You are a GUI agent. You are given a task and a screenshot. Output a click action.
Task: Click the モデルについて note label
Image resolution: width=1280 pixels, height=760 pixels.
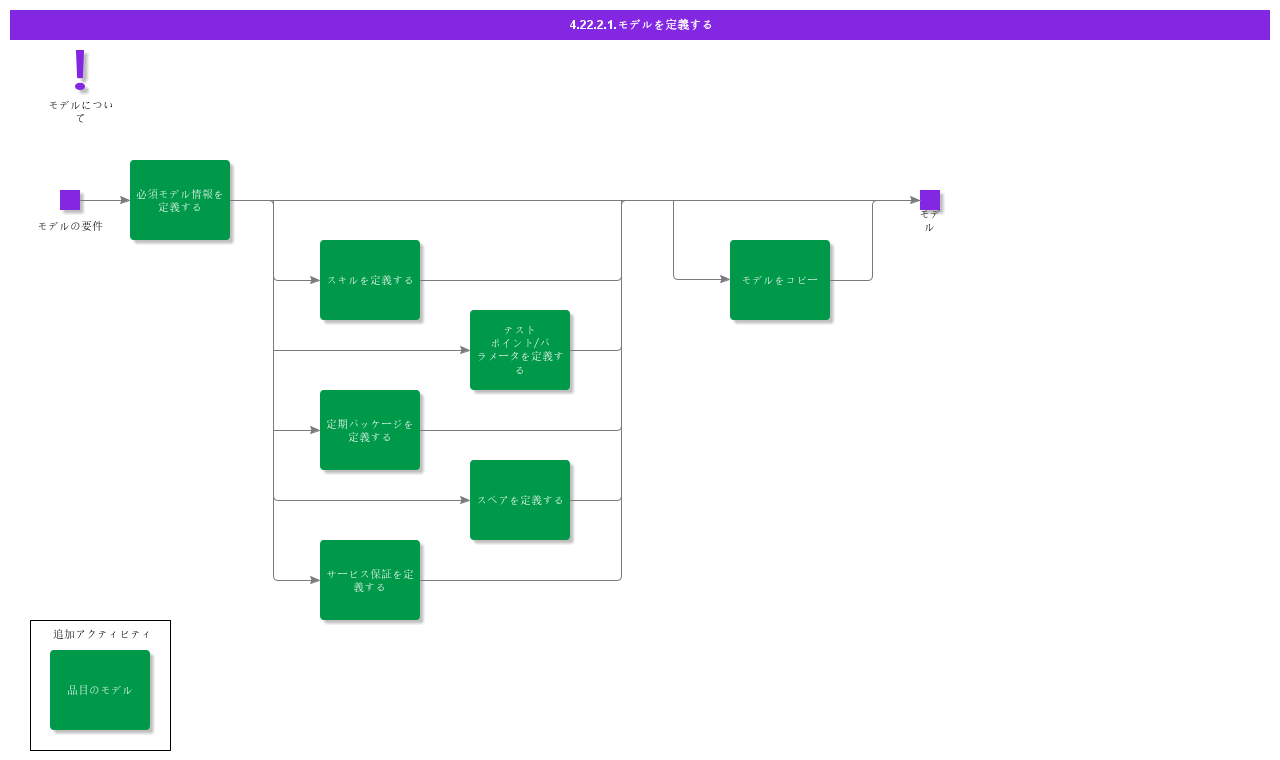click(x=81, y=111)
